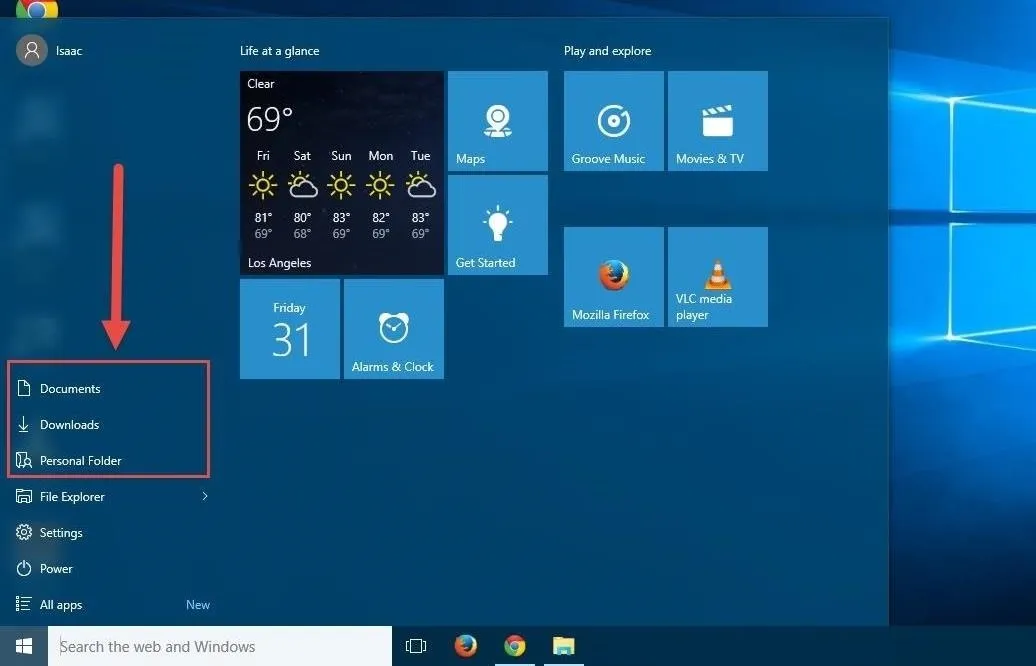Open the Isaac user account menu

(x=50, y=50)
